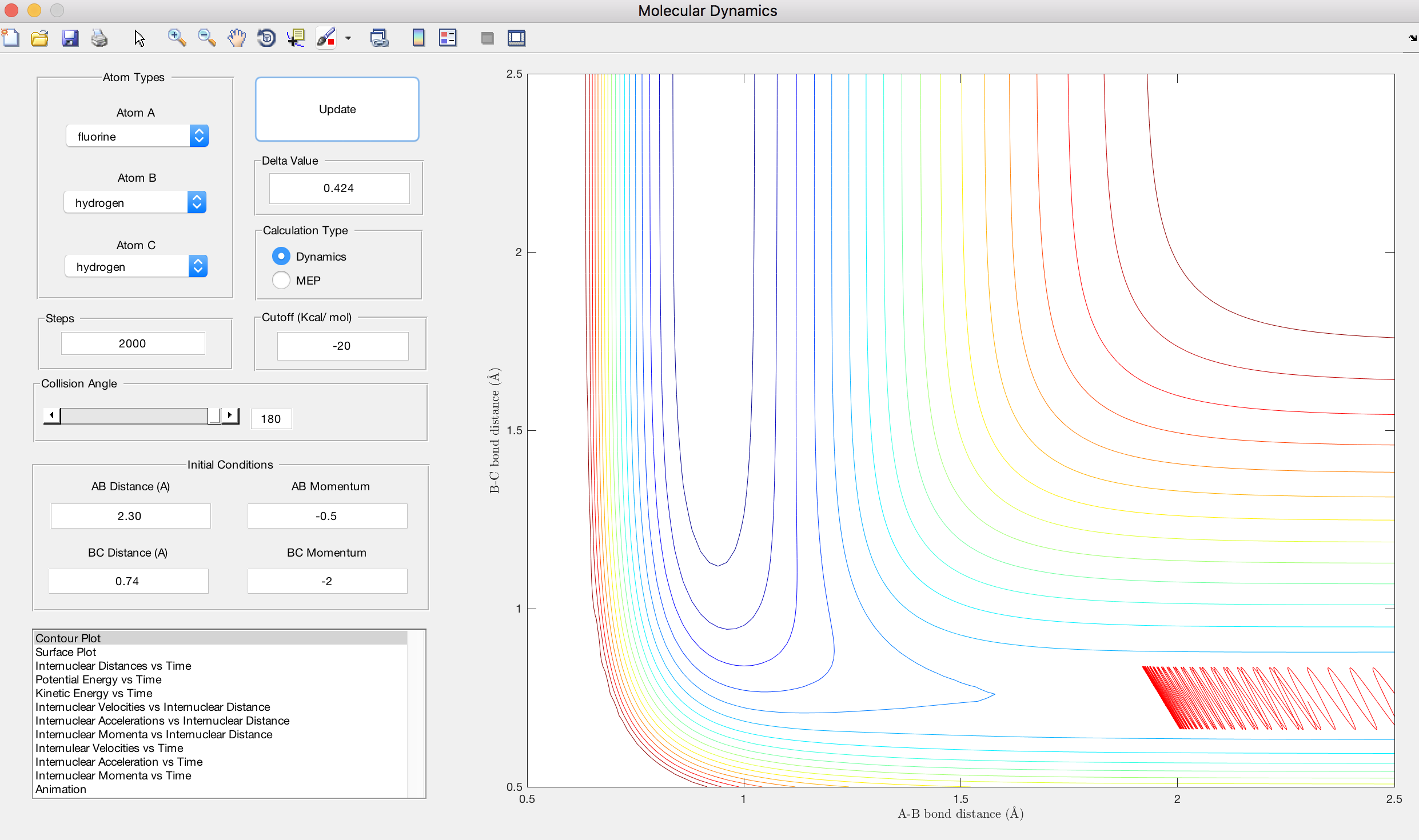
Task: Activate the Rotate 3D tool
Action: coord(266,38)
